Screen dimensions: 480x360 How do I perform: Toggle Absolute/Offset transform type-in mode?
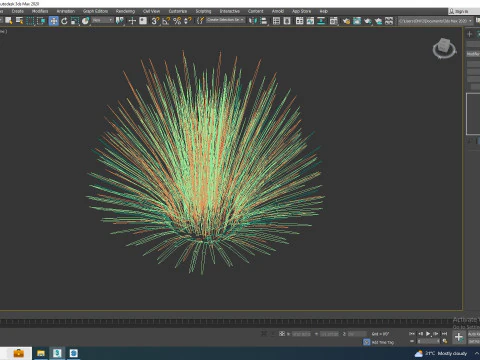(x=282, y=334)
